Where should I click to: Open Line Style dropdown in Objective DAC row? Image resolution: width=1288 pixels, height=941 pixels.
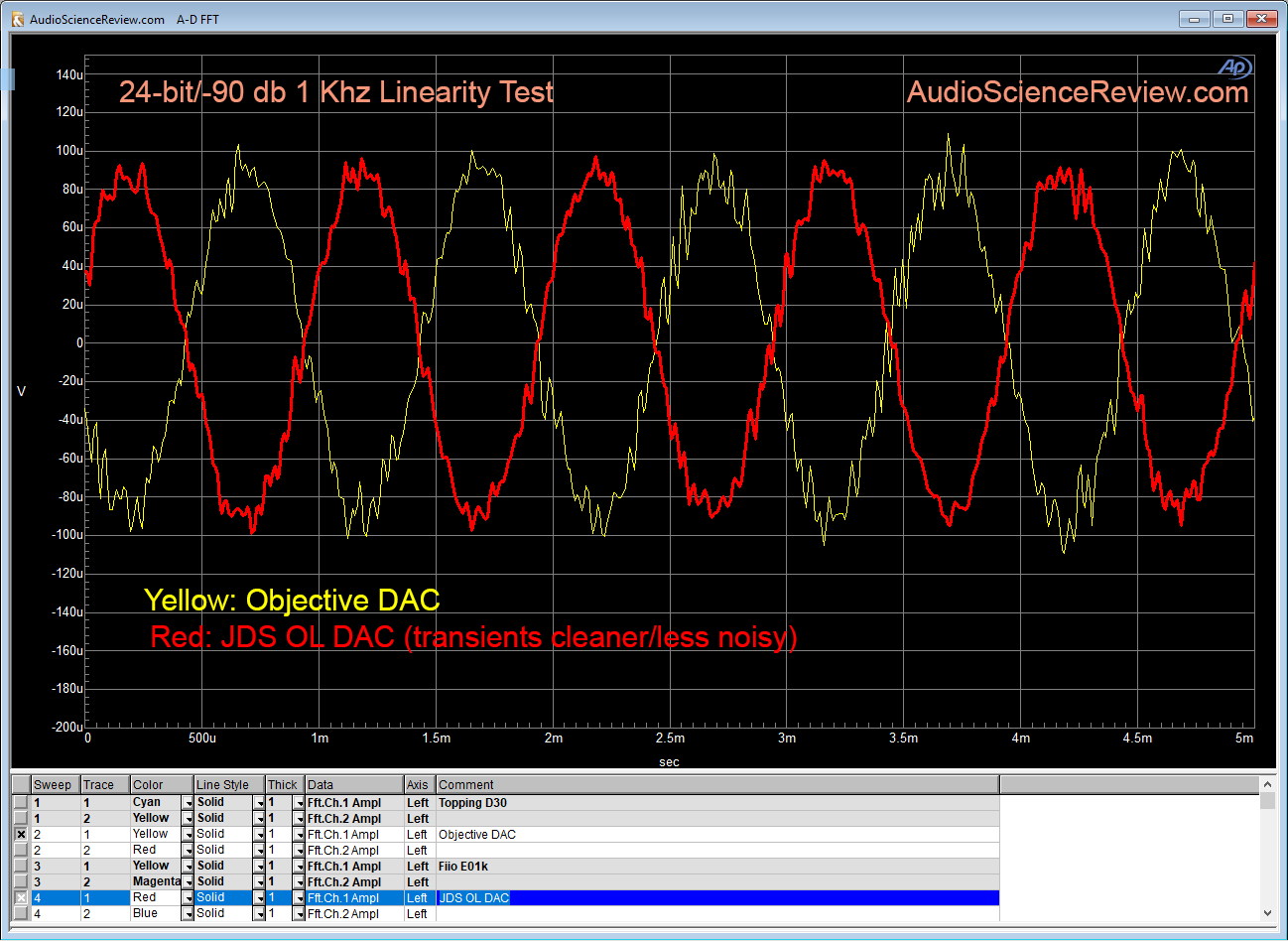point(259,835)
